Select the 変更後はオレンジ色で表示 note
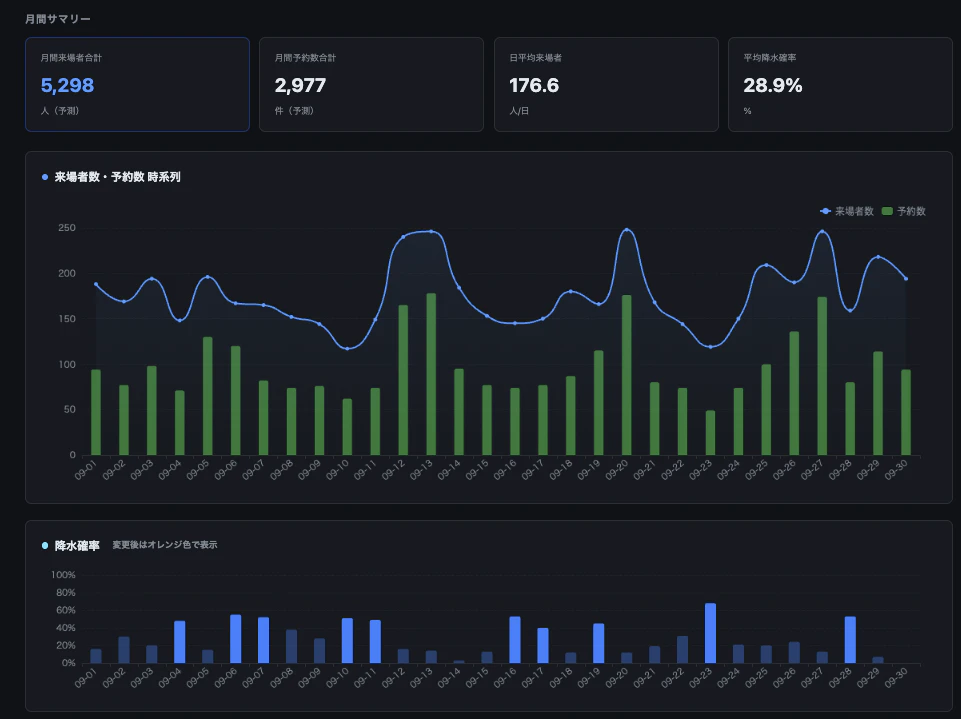This screenshot has height=719, width=961. point(165,544)
